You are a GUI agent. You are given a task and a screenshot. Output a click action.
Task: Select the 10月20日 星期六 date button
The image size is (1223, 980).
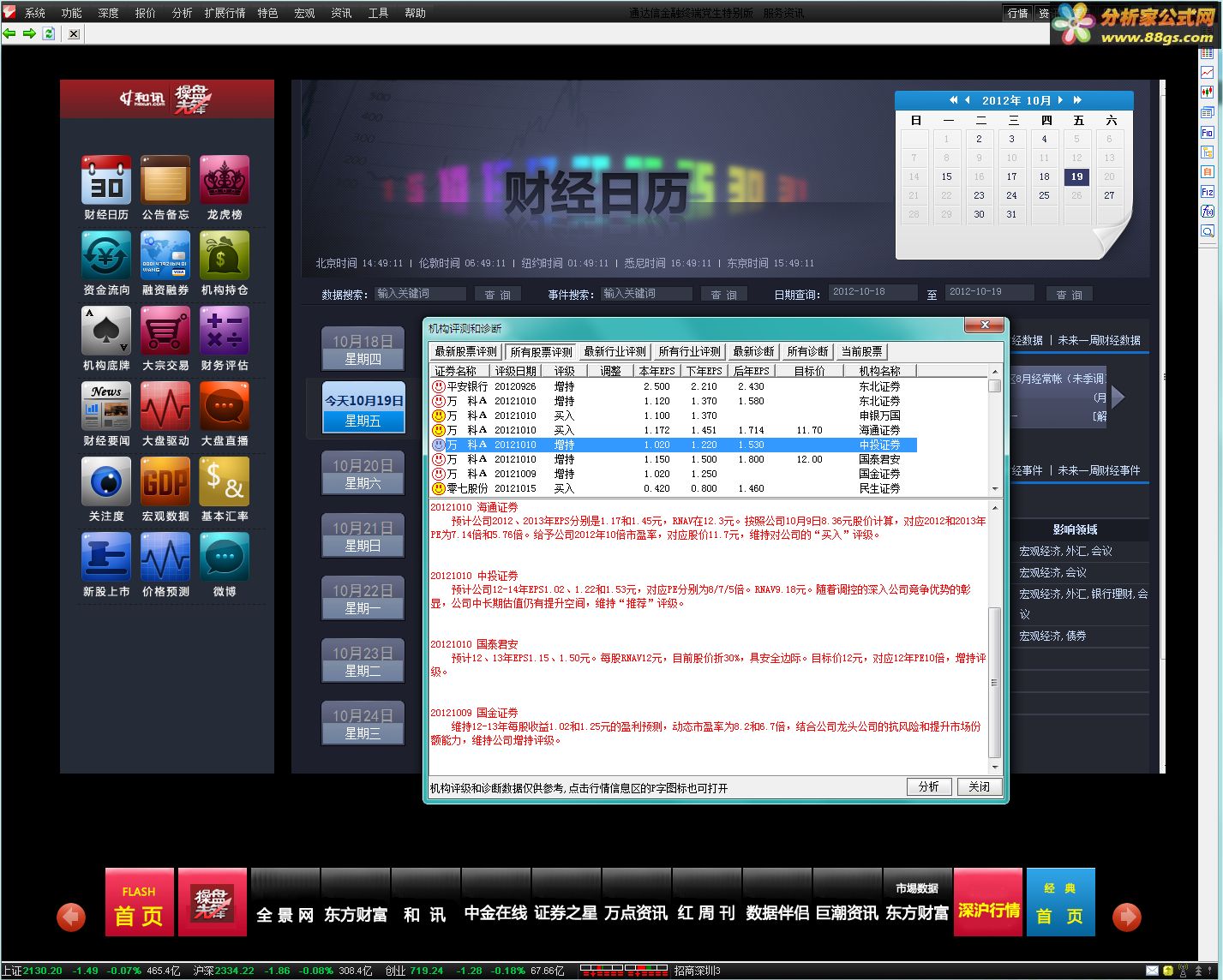tap(363, 474)
